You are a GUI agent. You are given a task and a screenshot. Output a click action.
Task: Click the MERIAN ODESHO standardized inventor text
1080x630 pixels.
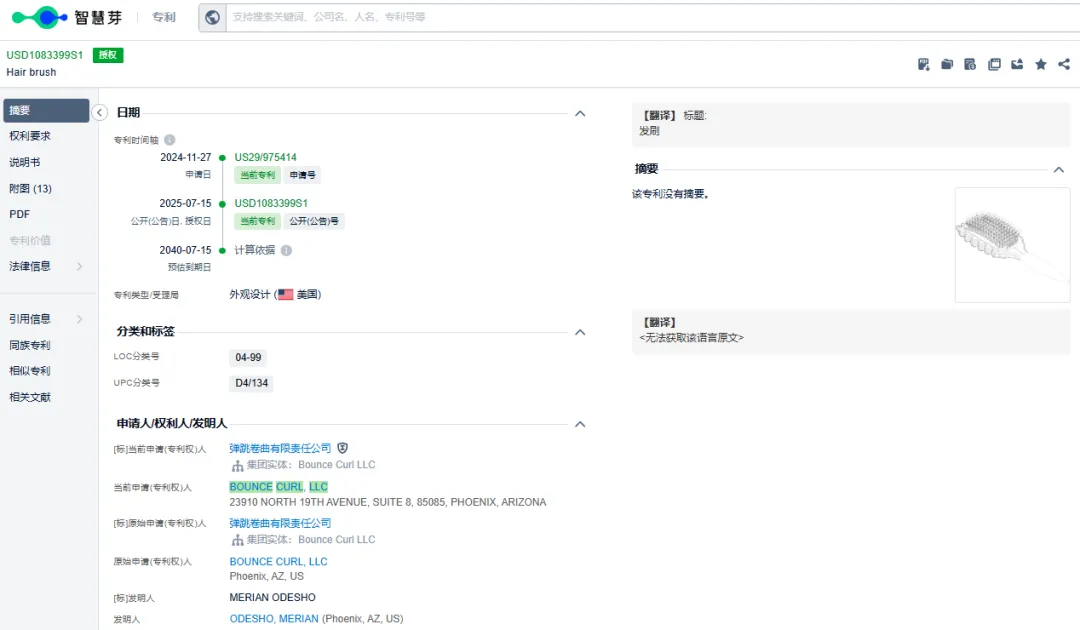272,598
